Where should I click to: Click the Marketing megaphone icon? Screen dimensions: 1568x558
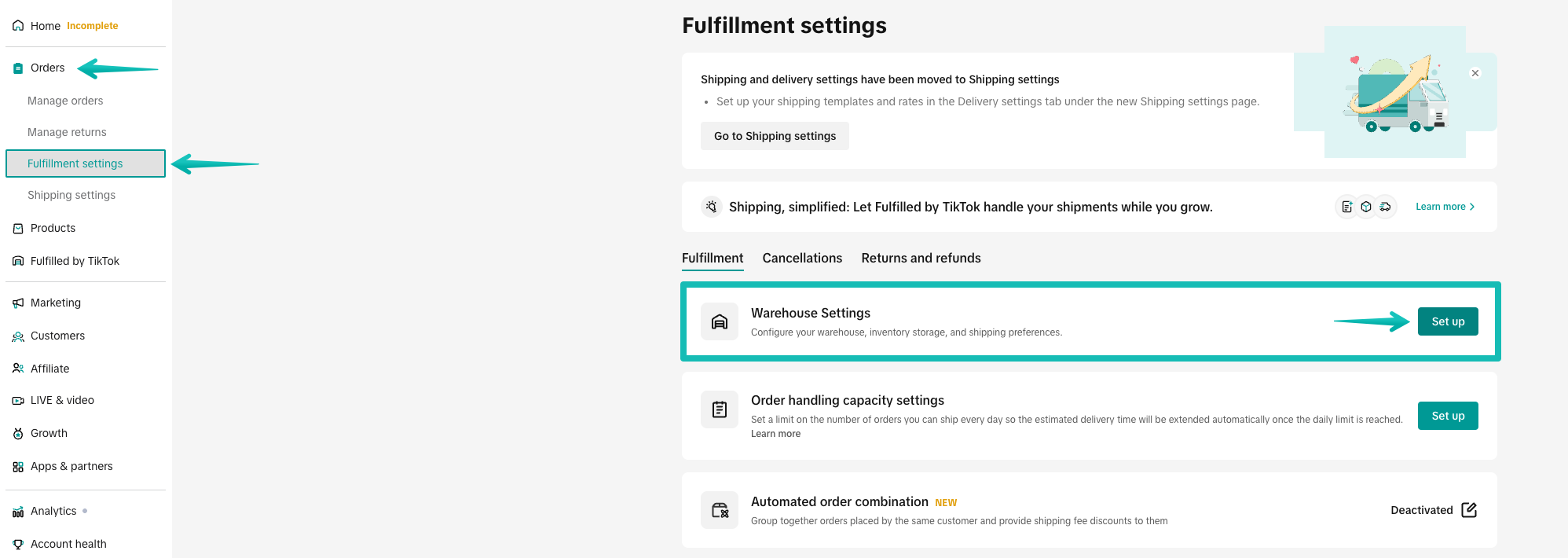pos(18,303)
